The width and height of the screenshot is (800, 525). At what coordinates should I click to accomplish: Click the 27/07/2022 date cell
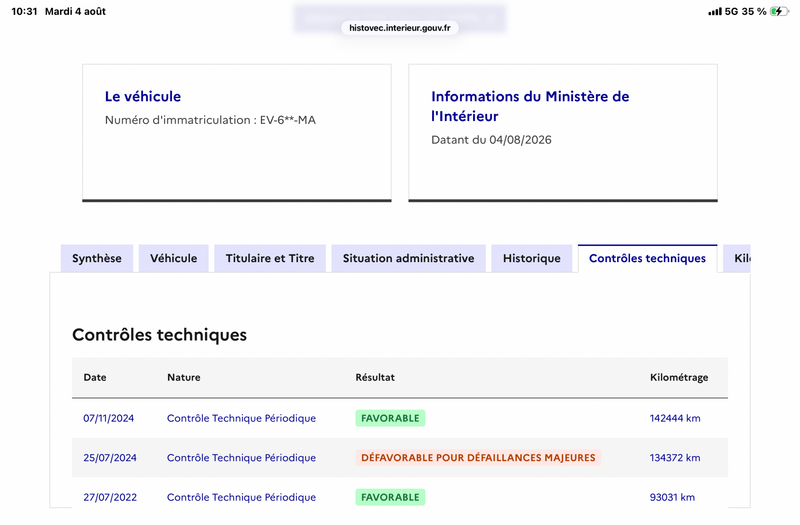110,497
